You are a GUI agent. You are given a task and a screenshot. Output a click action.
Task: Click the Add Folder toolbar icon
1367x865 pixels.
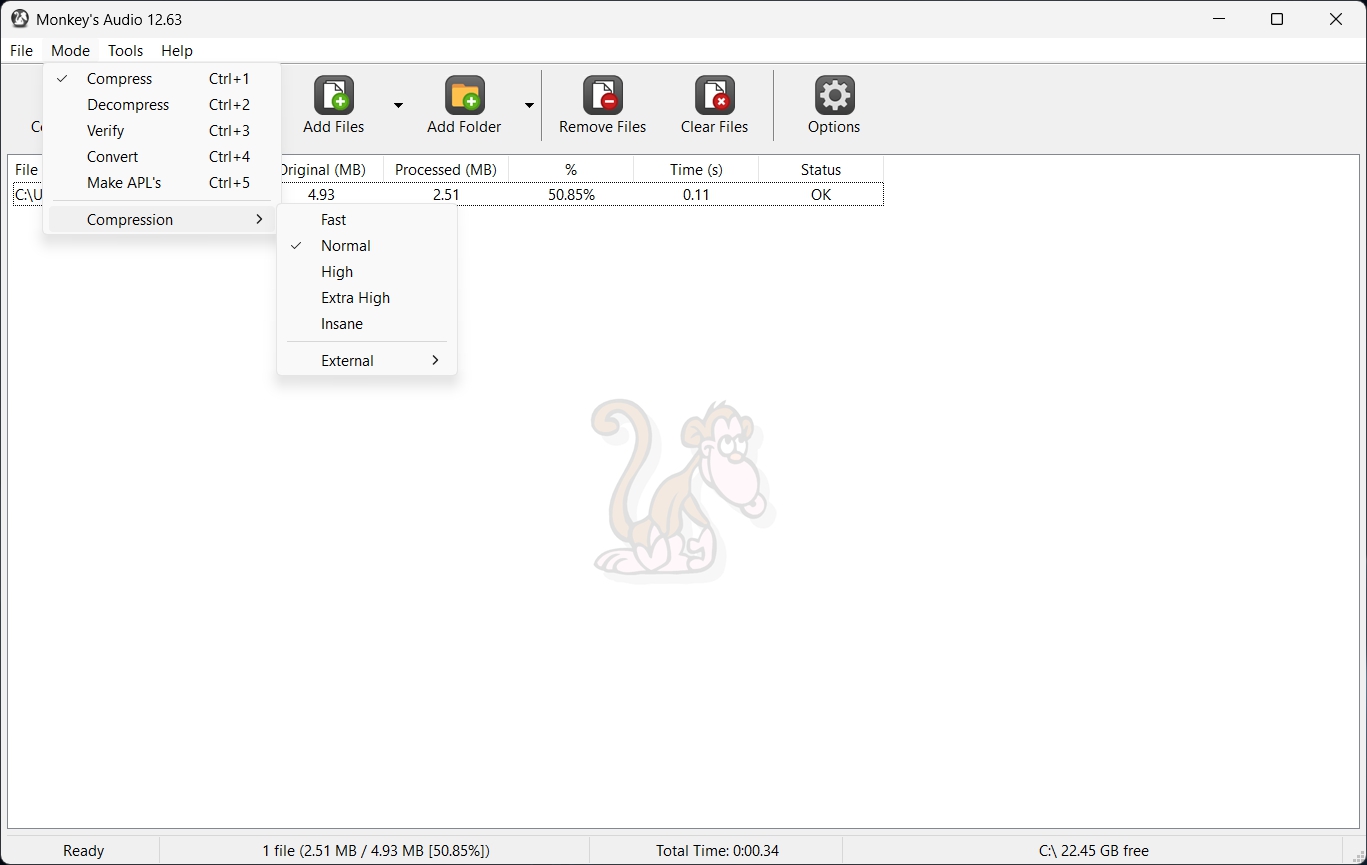pyautogui.click(x=465, y=95)
